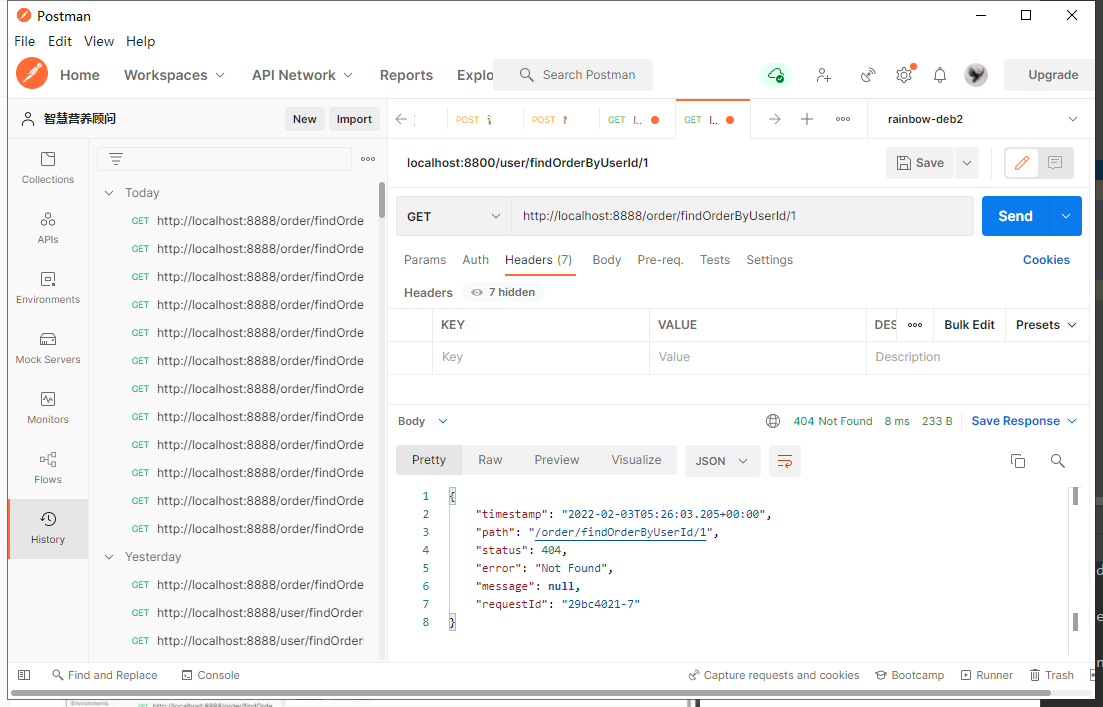Open settings via the gear icon

904,75
